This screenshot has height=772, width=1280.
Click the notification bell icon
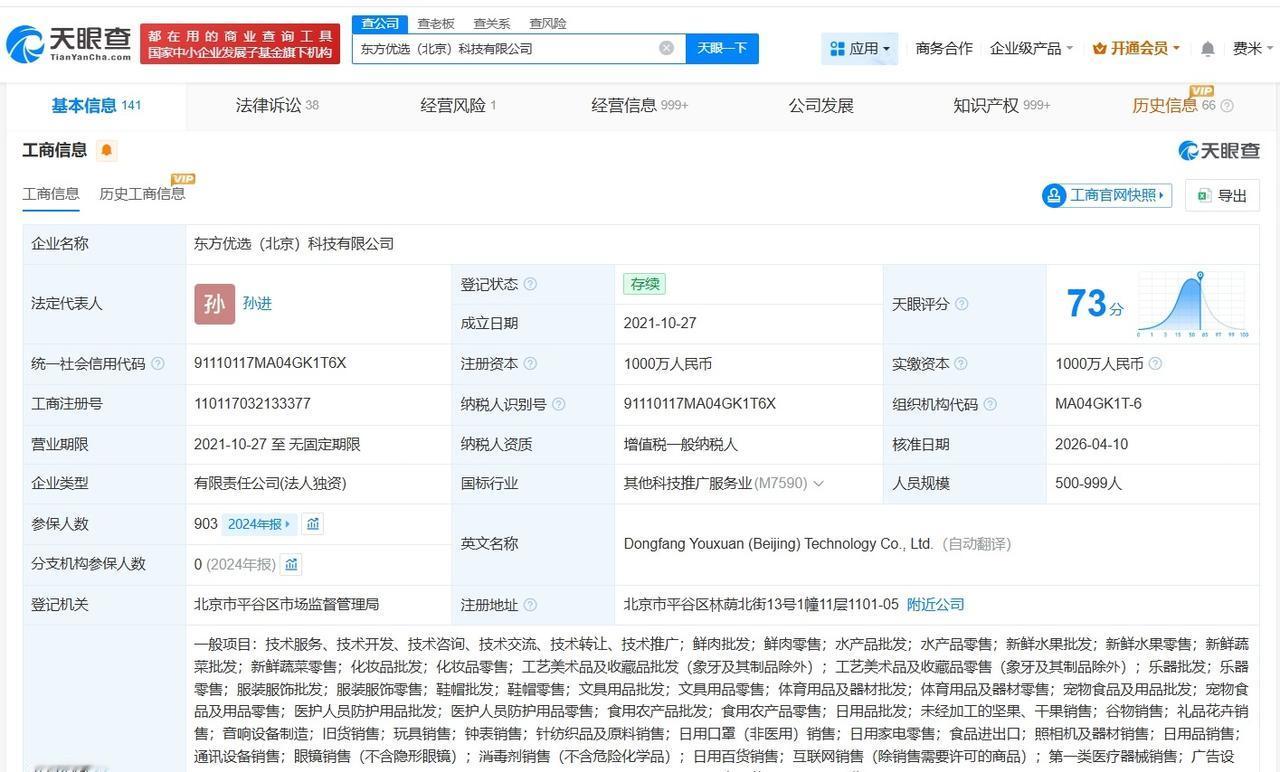1206,47
